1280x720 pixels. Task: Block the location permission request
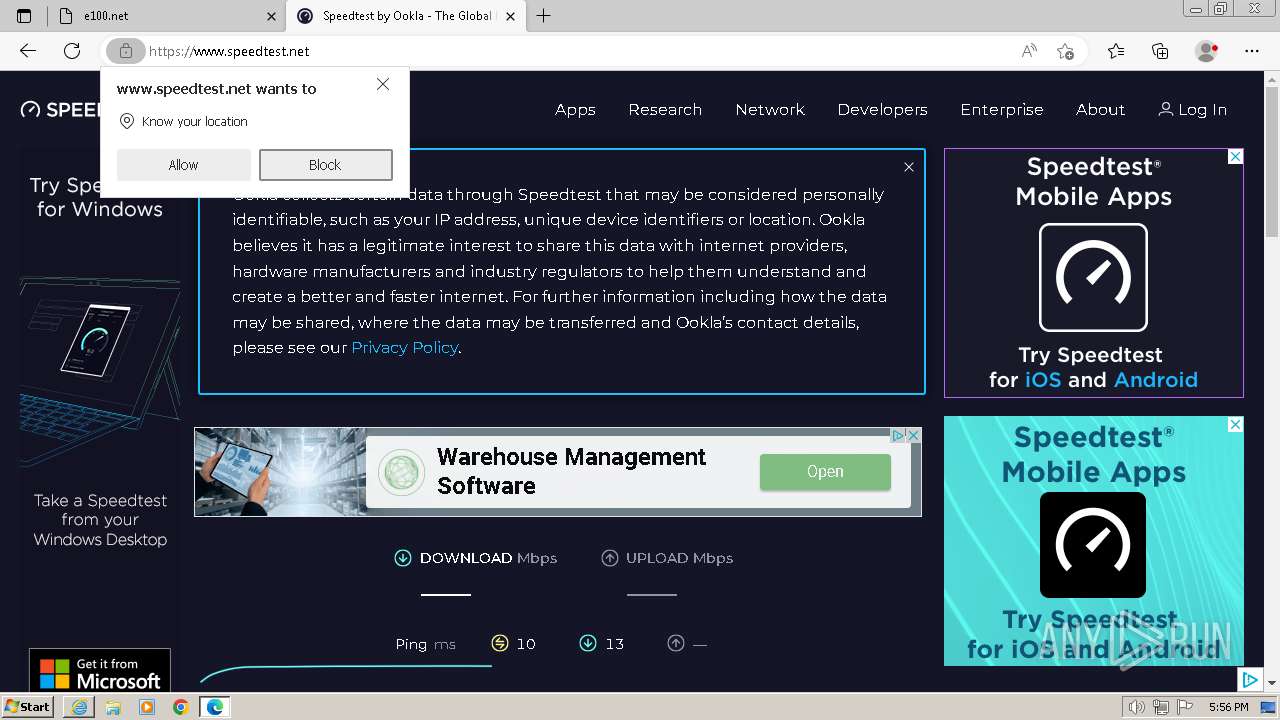[x=325, y=165]
